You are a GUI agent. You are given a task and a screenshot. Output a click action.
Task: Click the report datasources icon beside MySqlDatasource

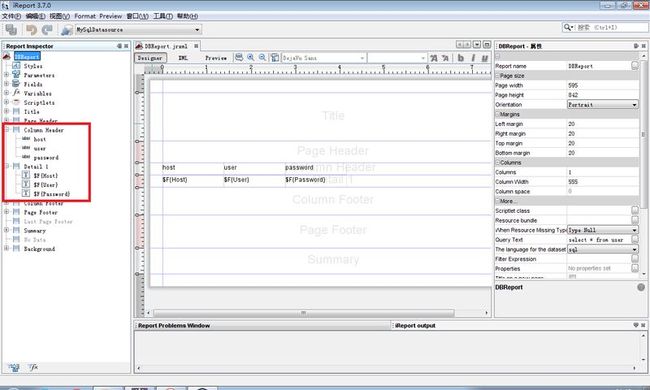(66, 30)
